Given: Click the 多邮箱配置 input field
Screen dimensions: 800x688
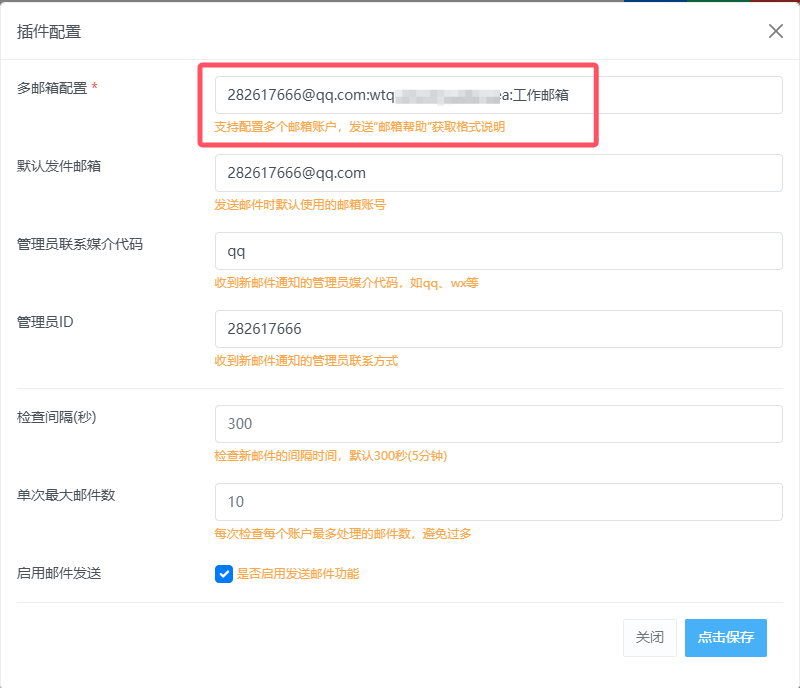Looking at the screenshot, I should coord(498,95).
